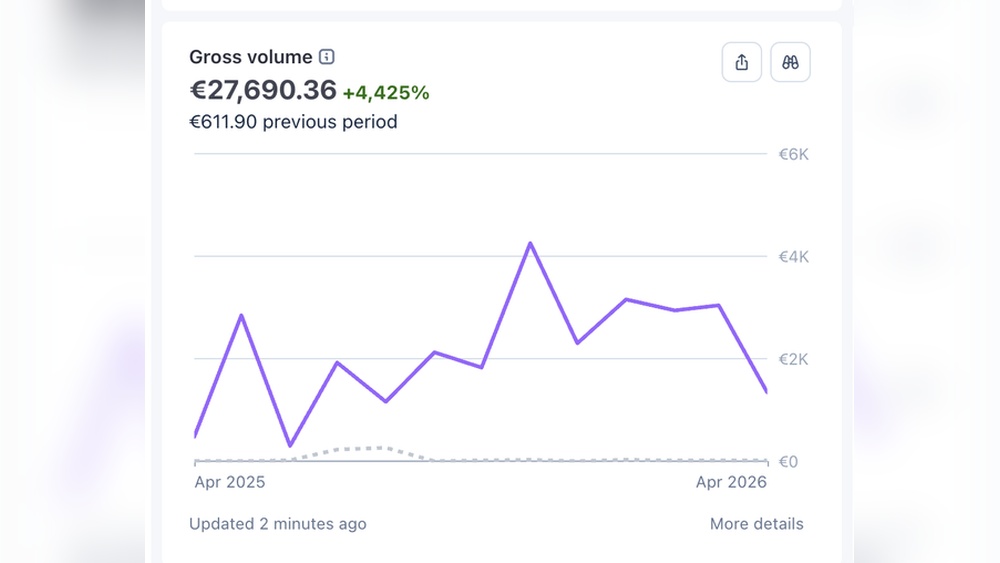
Task: Click the Apr 2026 axis label
Action: [731, 482]
